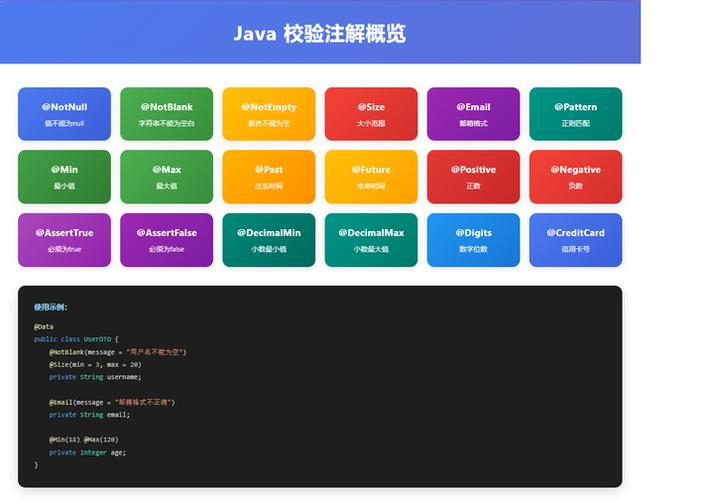Click the @Size(min = 3, max = 20) line
The height and width of the screenshot is (500, 714).
[x=95, y=364]
